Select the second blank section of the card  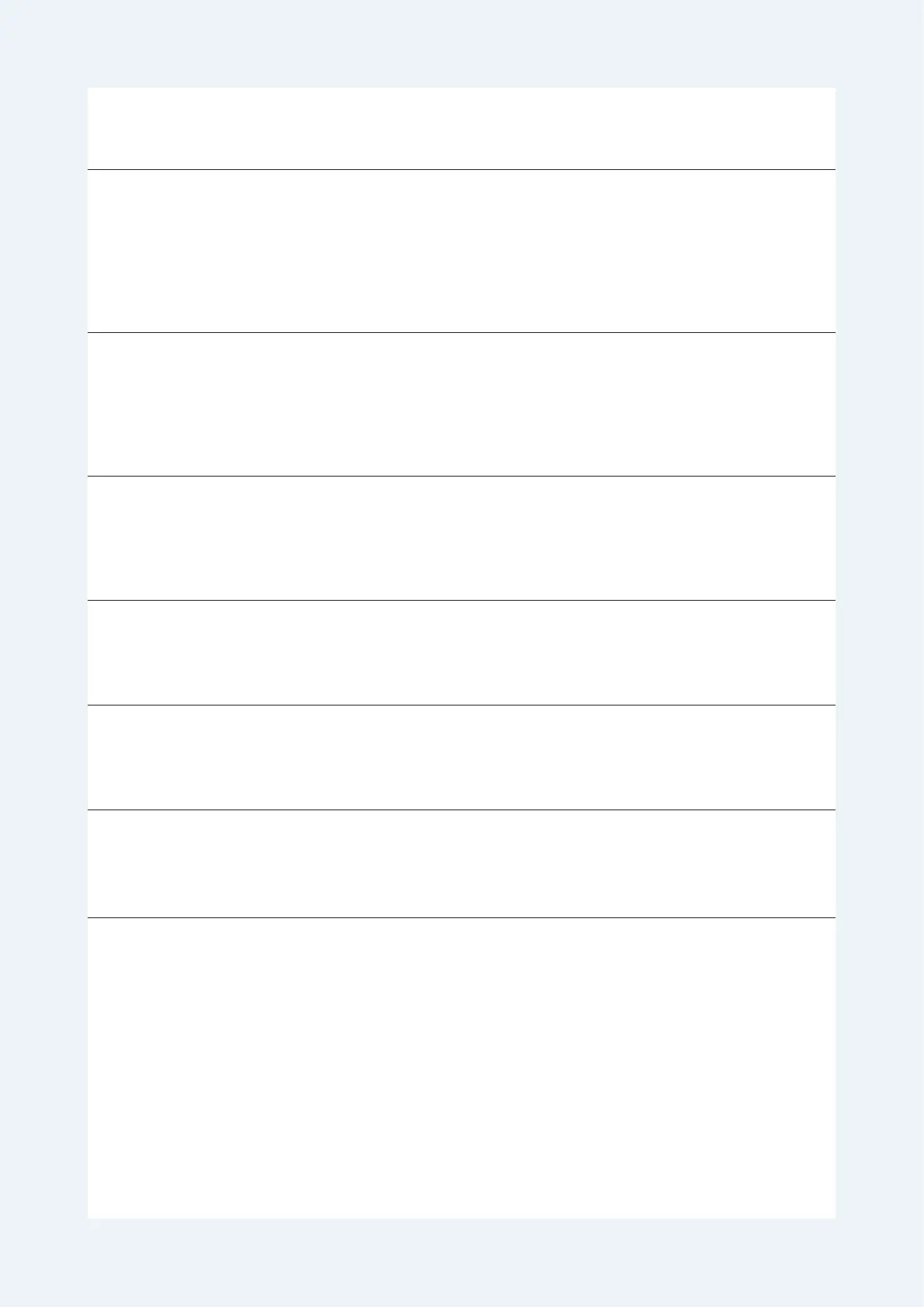pos(462,251)
